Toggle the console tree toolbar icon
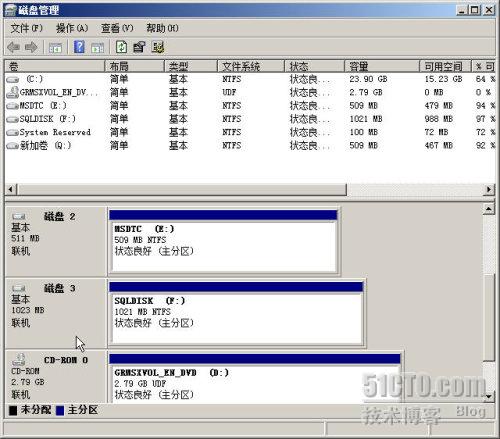This screenshot has width=500, height=439. [x=55, y=48]
